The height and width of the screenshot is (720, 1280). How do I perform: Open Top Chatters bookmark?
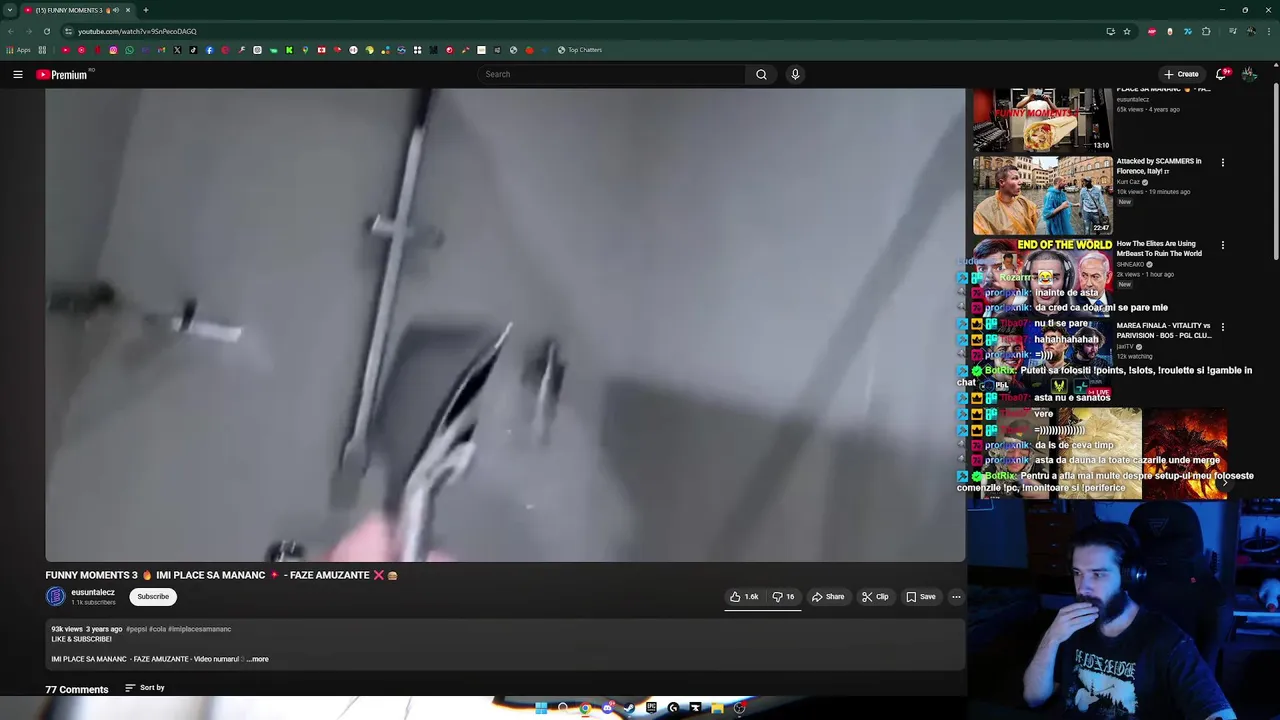(580, 50)
